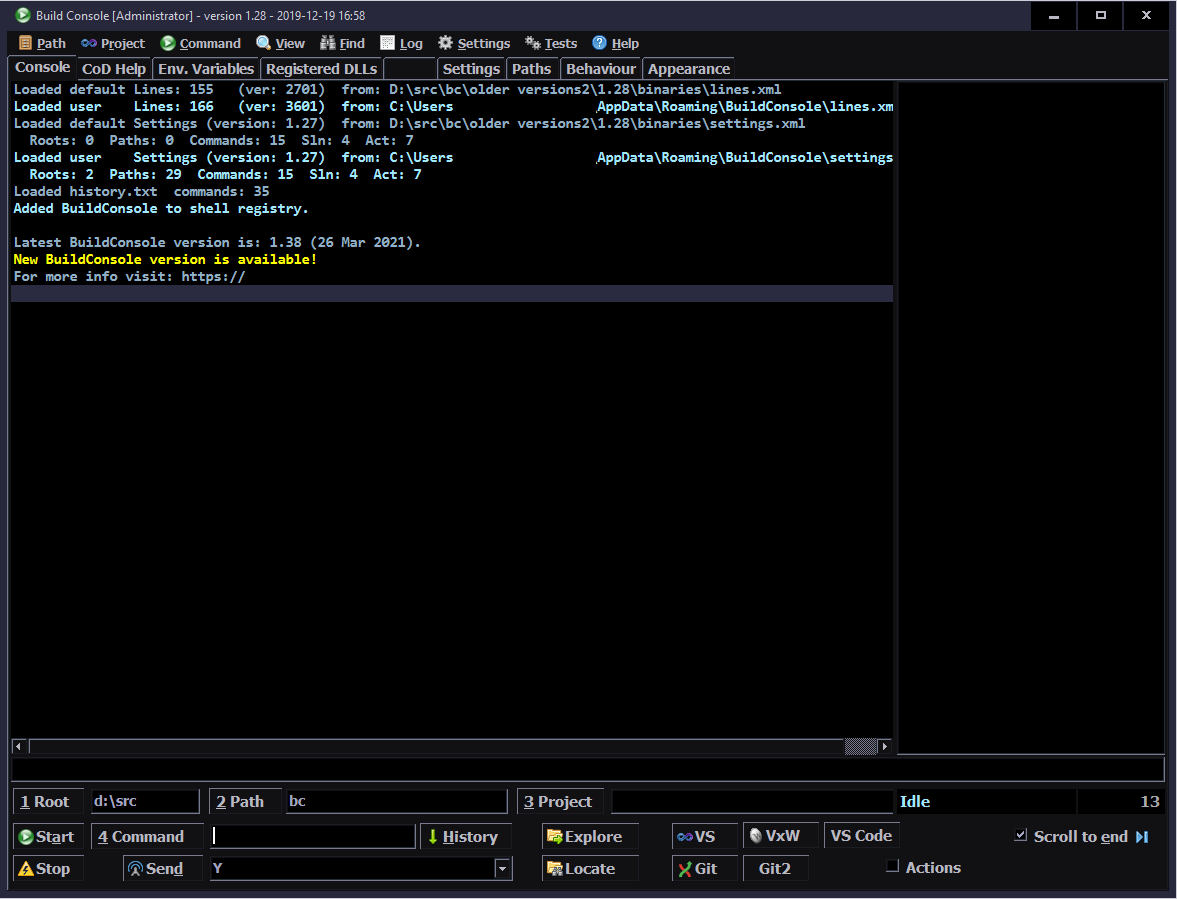Viewport: 1177px width, 899px height.
Task: Click the Git2 button
Action: click(775, 868)
